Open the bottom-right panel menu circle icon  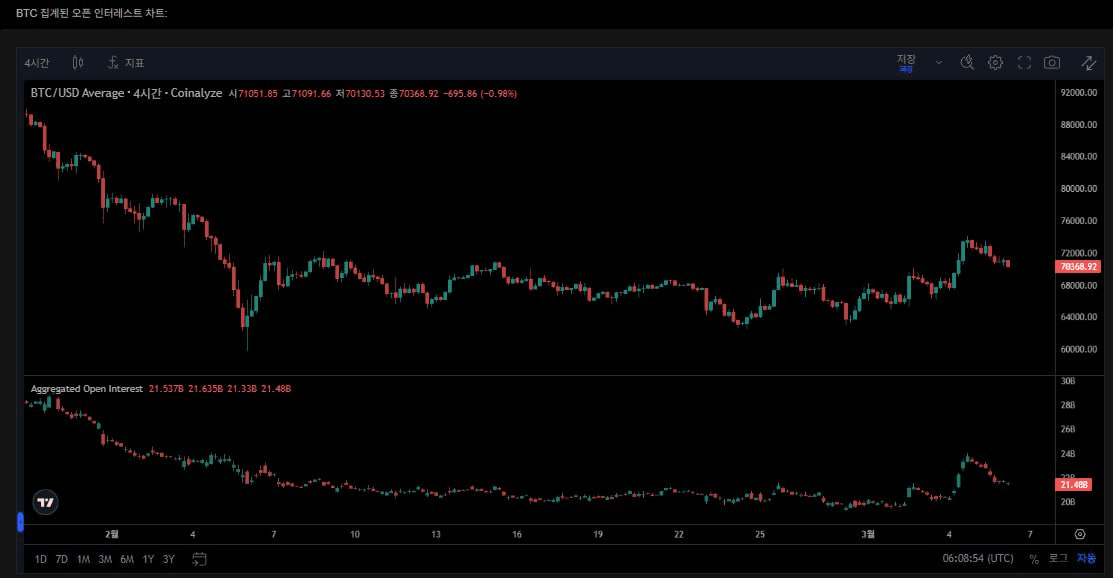[x=1078, y=534]
